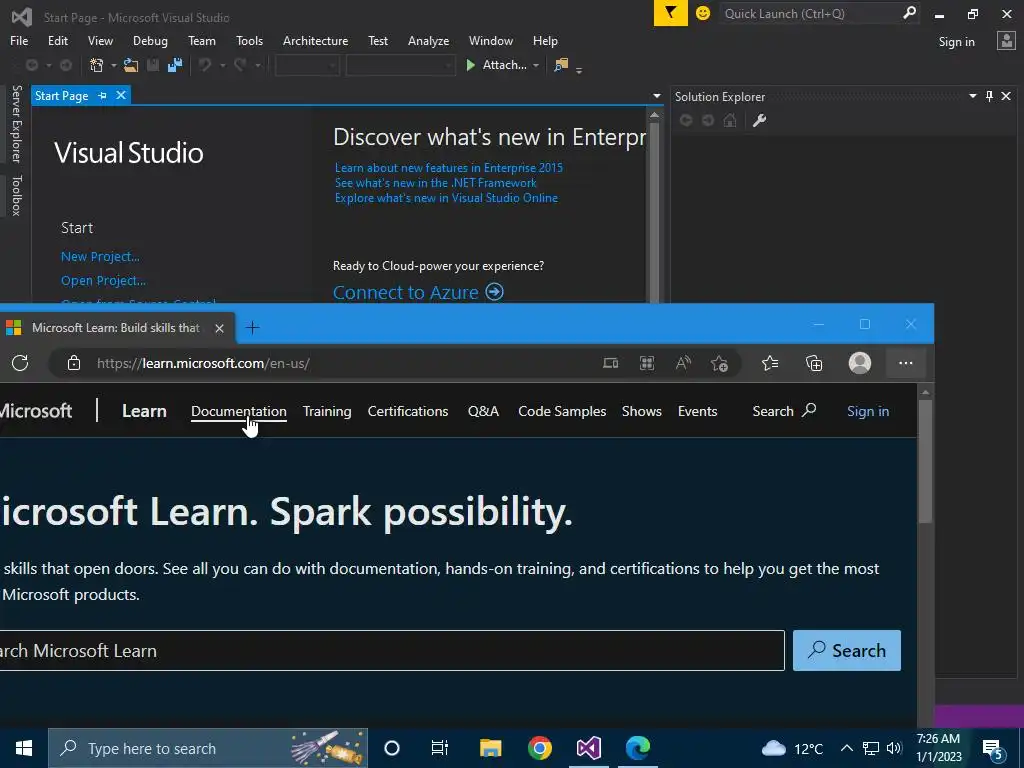Click the Edge page vertical scrollbar thumb

click(x=925, y=461)
